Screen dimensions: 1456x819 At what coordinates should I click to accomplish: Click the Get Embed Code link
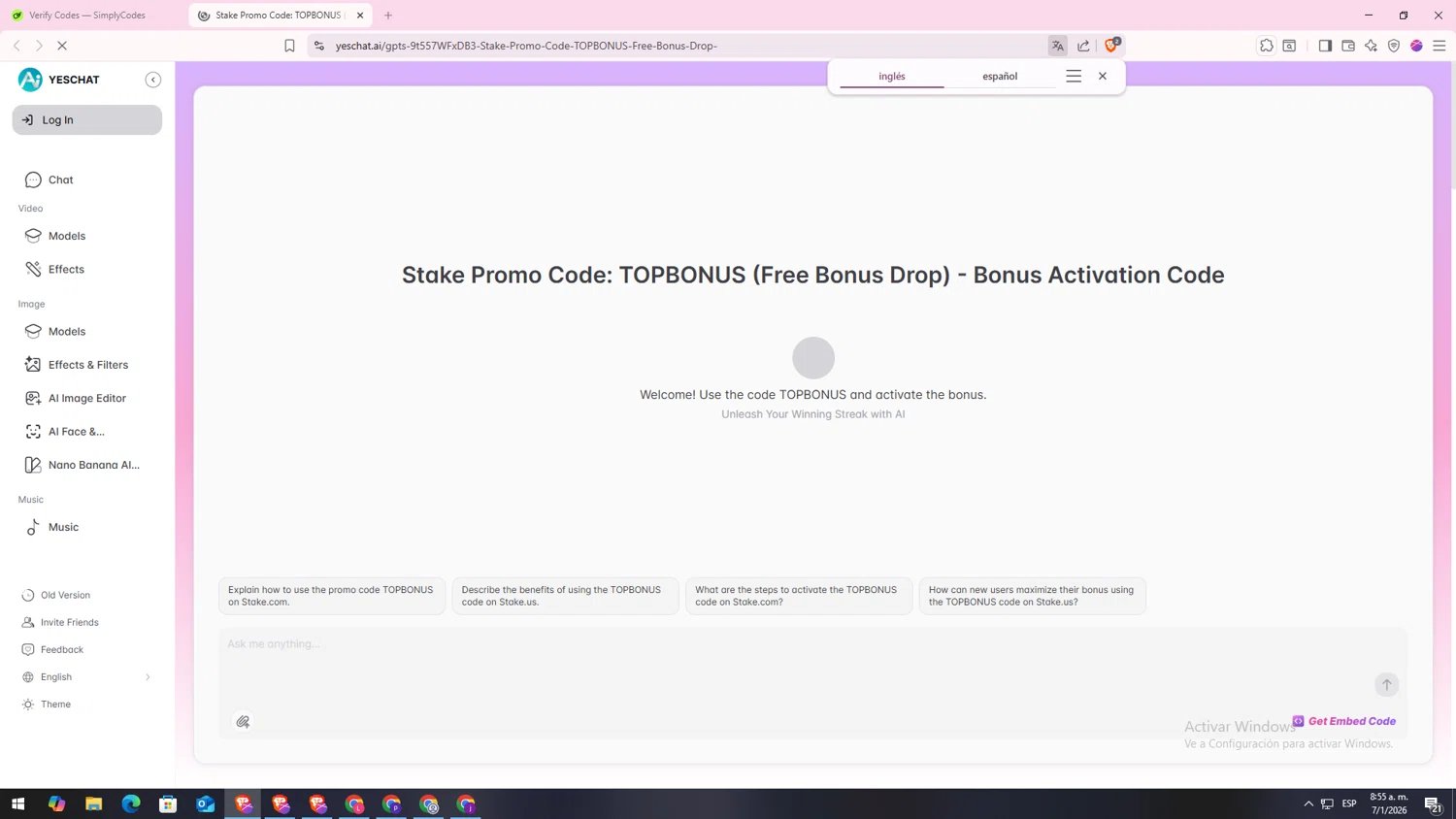[x=1344, y=721]
